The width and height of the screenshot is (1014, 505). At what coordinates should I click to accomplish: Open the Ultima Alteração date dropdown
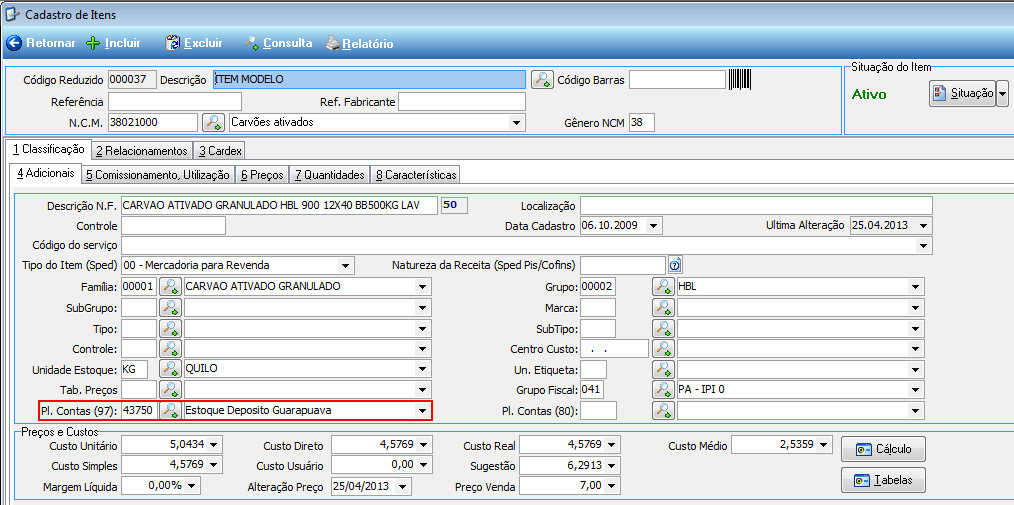tap(923, 226)
